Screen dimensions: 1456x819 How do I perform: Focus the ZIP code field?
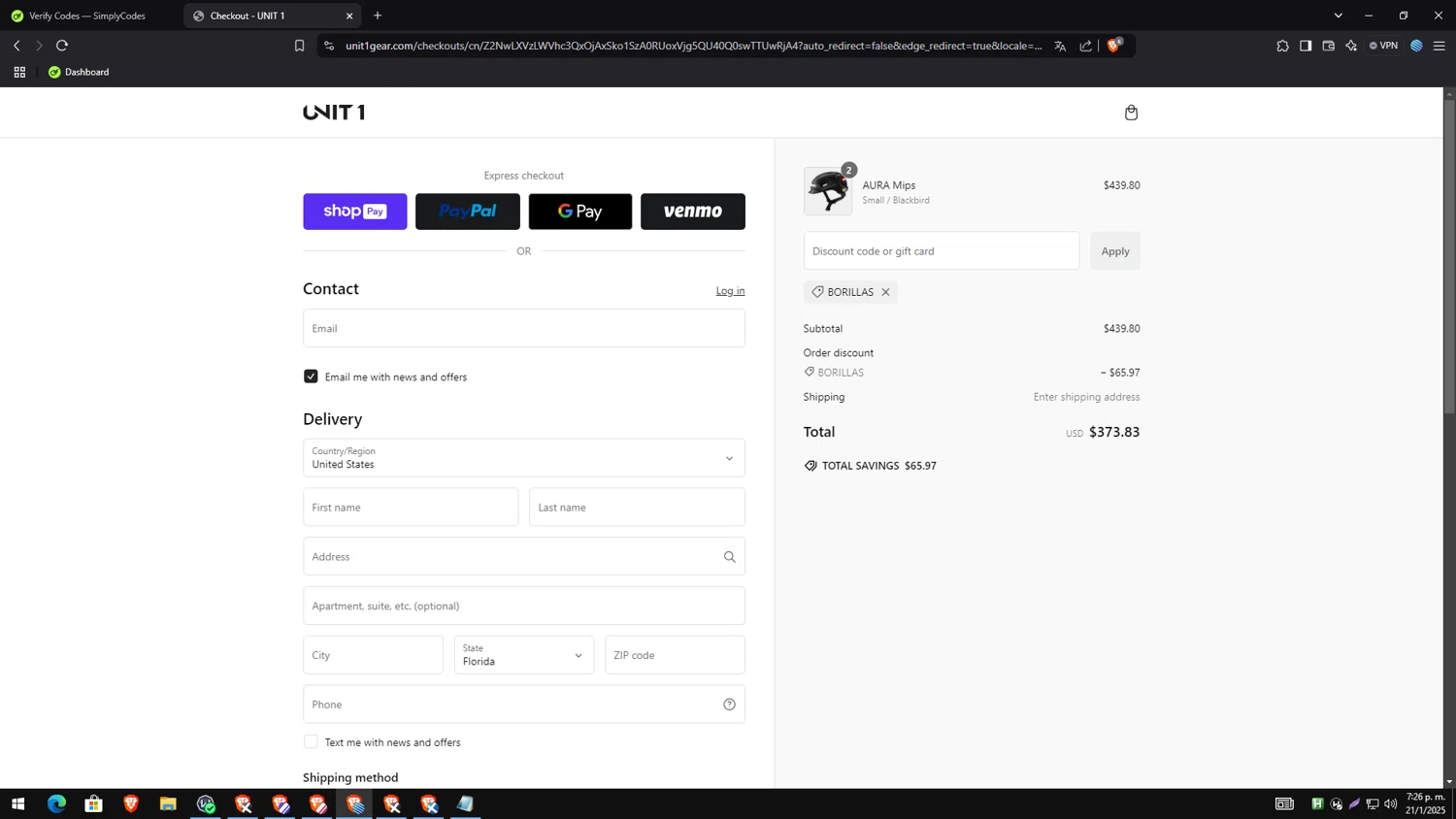point(675,655)
